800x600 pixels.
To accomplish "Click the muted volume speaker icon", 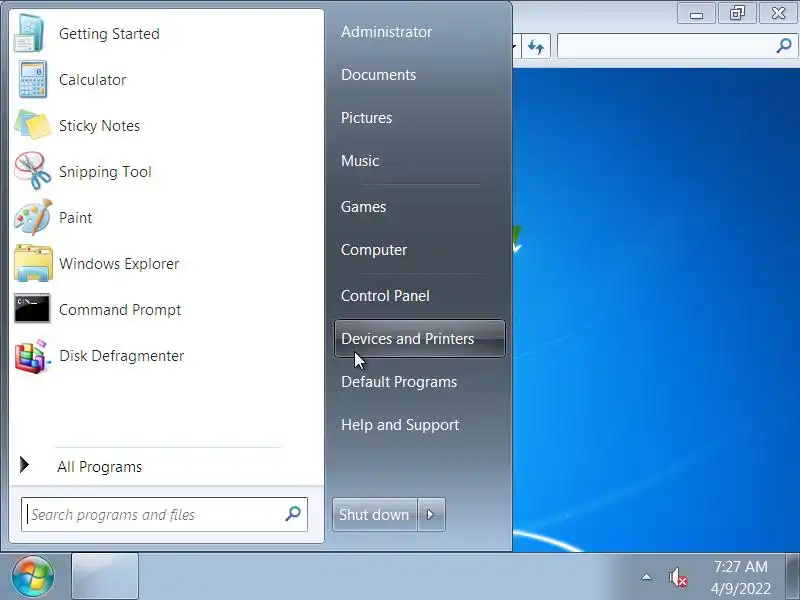I will (x=678, y=578).
